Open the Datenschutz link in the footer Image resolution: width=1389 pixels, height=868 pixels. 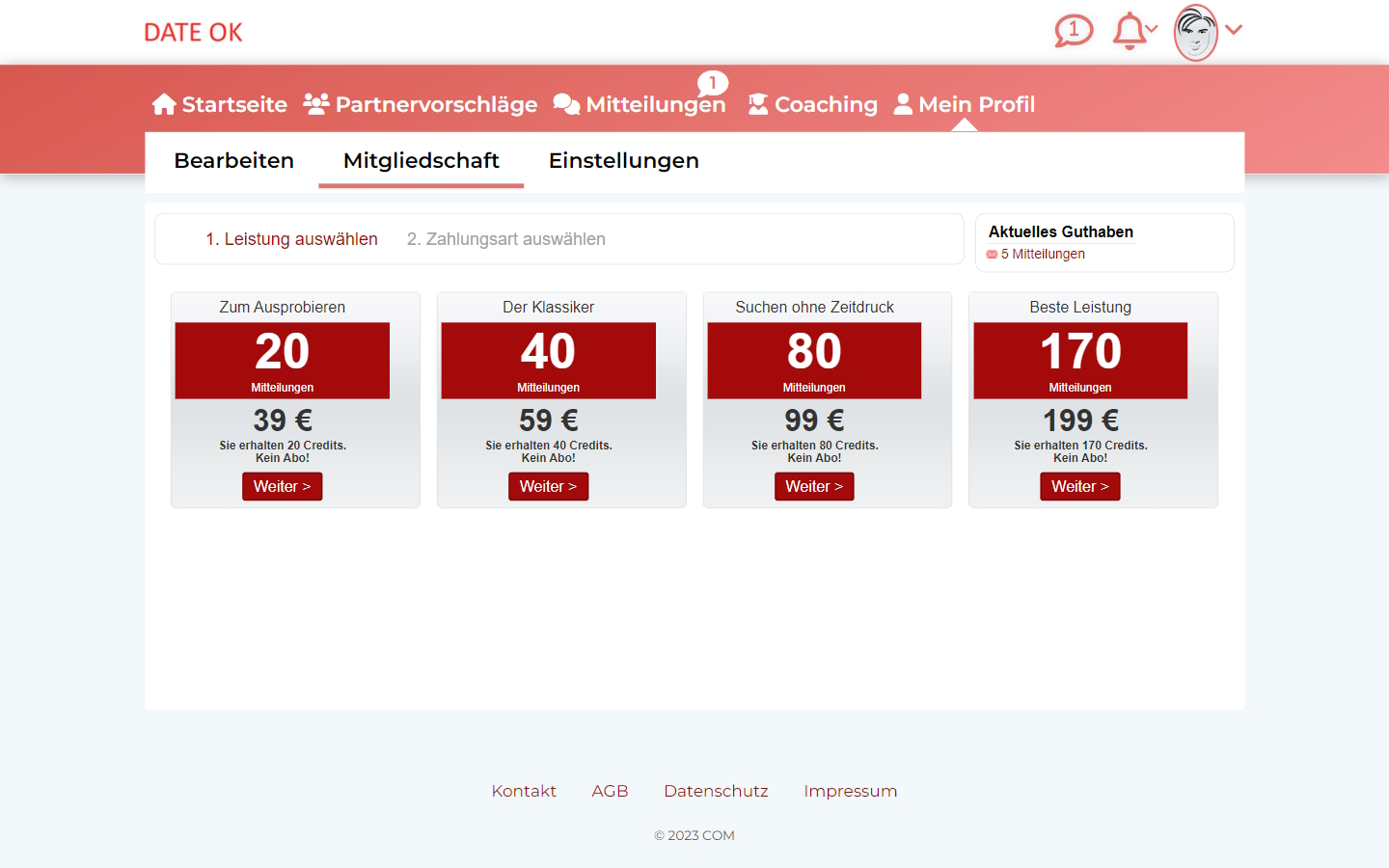(716, 790)
